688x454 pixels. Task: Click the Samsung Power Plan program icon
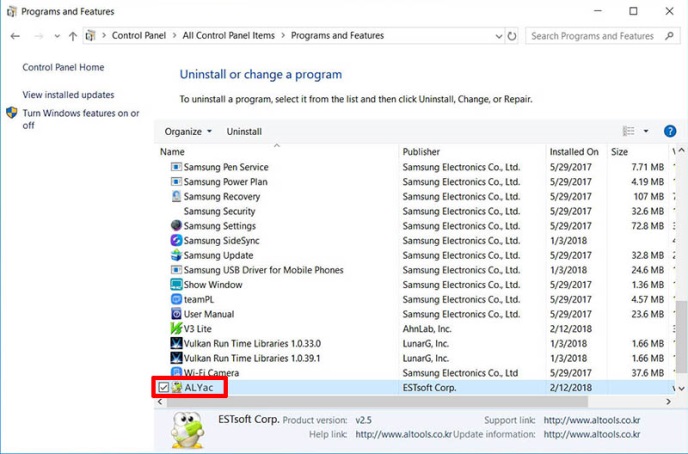[x=176, y=182]
